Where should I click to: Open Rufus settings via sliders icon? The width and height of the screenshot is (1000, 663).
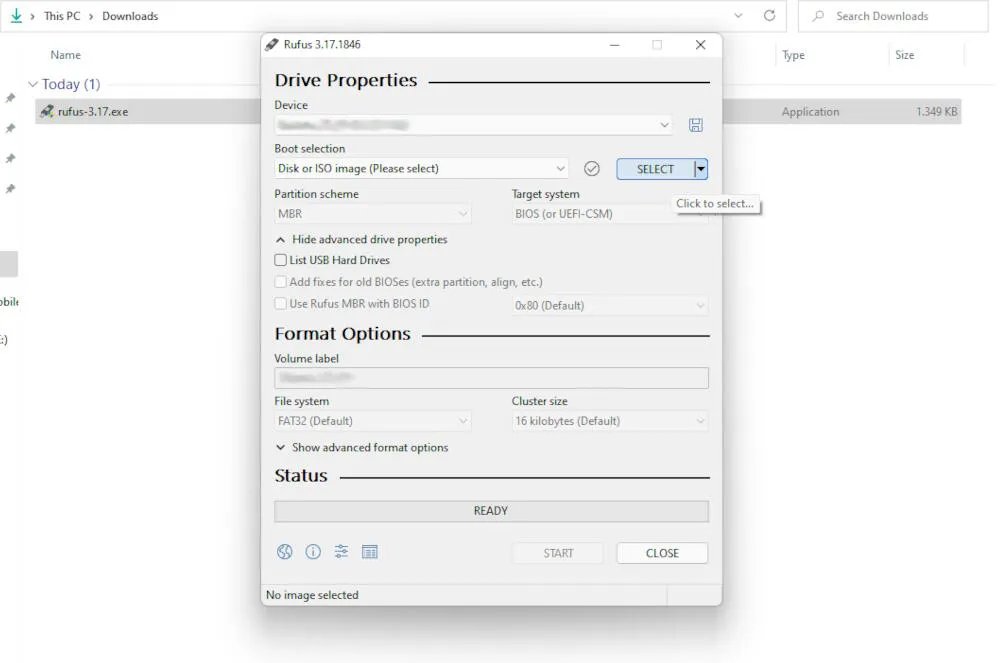[x=341, y=551]
